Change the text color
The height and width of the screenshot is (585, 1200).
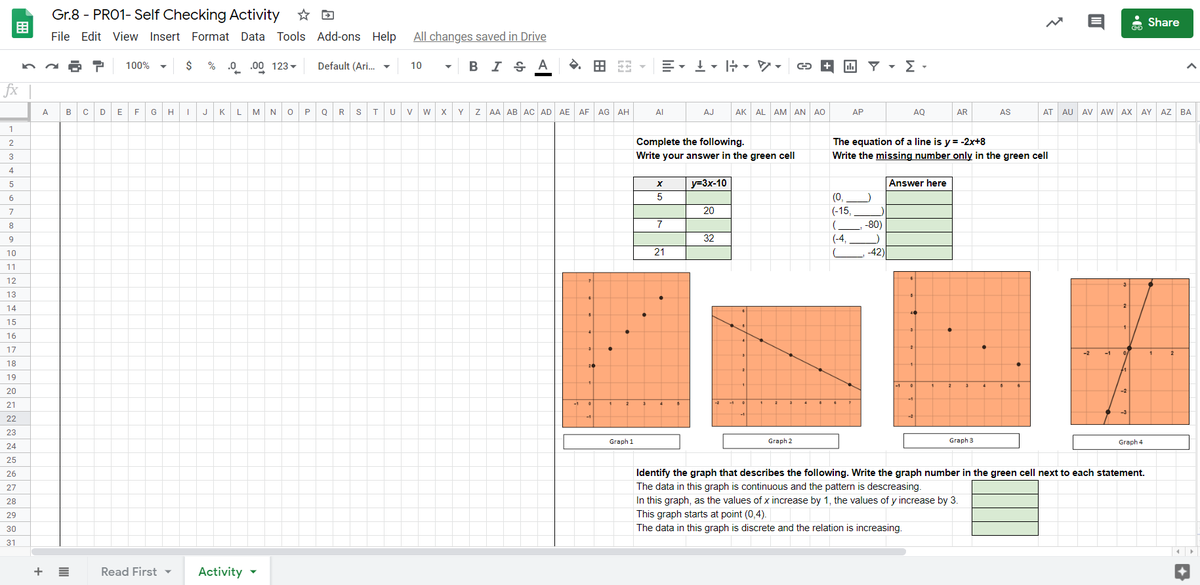point(543,65)
